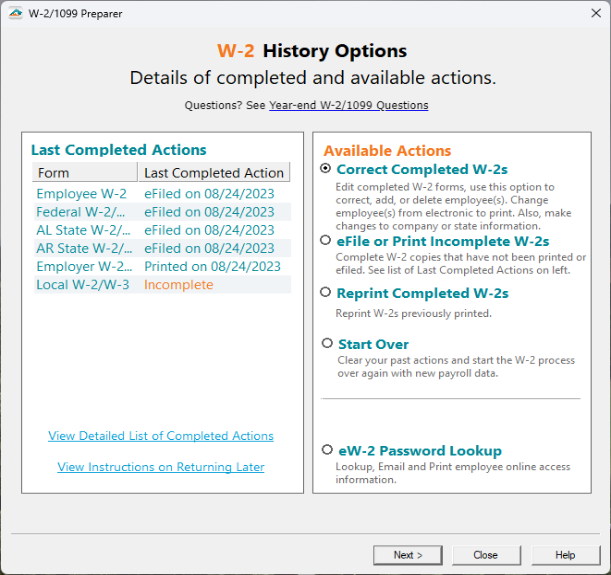Select the Local W-2/W-3 row
Image resolution: width=611 pixels, height=575 pixels.
pos(162,285)
